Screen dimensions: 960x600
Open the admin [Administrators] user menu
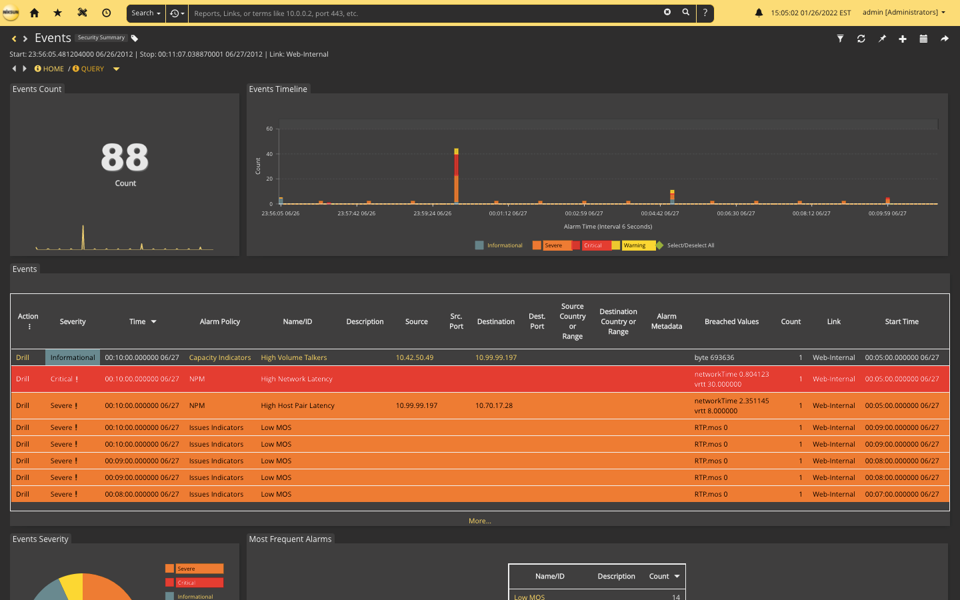point(904,12)
